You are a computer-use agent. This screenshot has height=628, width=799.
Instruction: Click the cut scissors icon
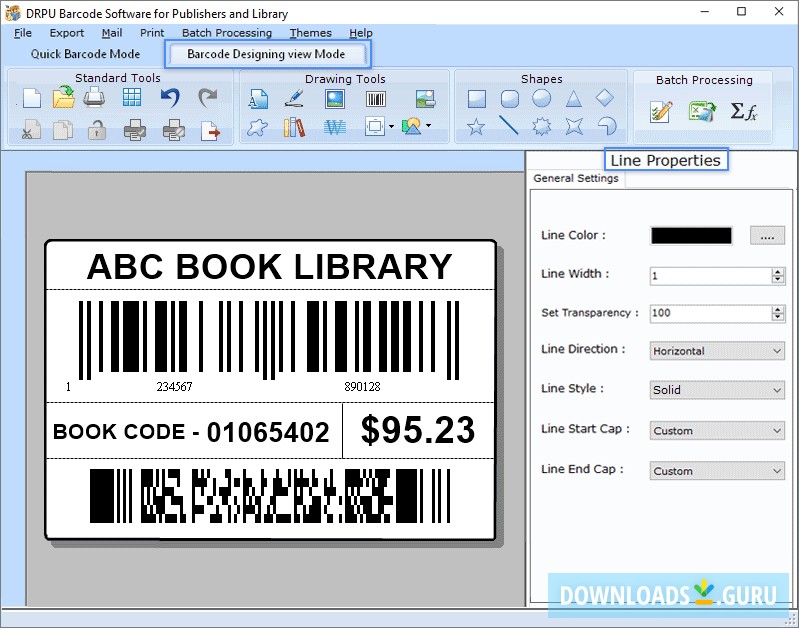point(31,130)
